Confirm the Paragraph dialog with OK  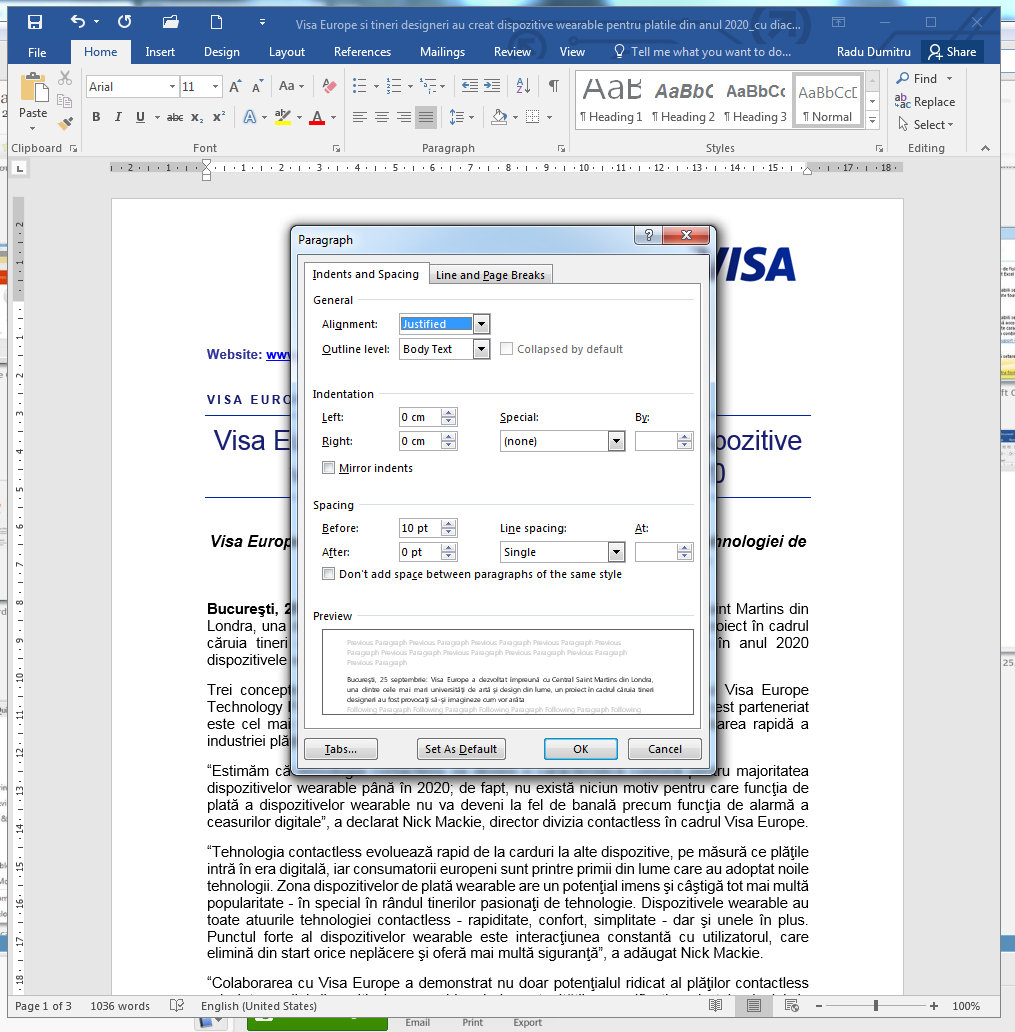tap(581, 749)
